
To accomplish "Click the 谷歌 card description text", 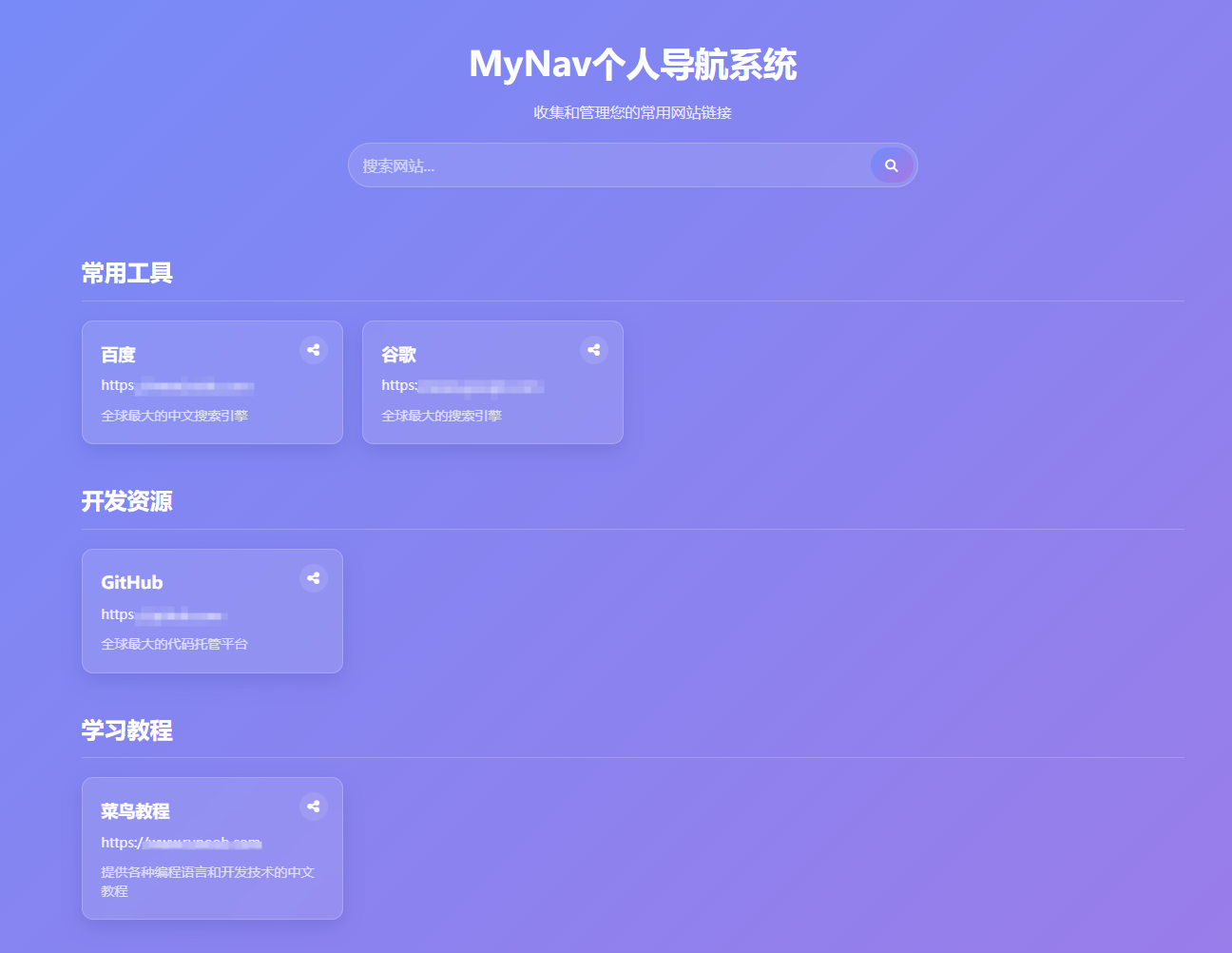I will click(442, 415).
